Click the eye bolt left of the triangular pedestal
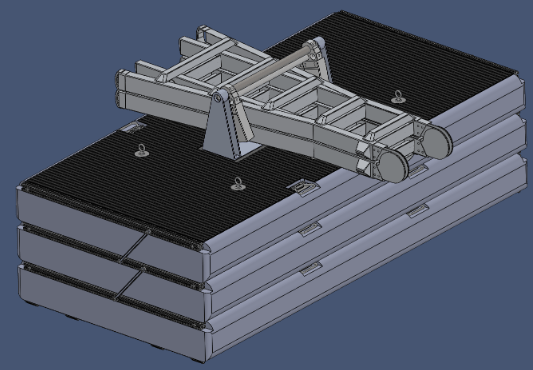This screenshot has height=370, width=533. 141,150
